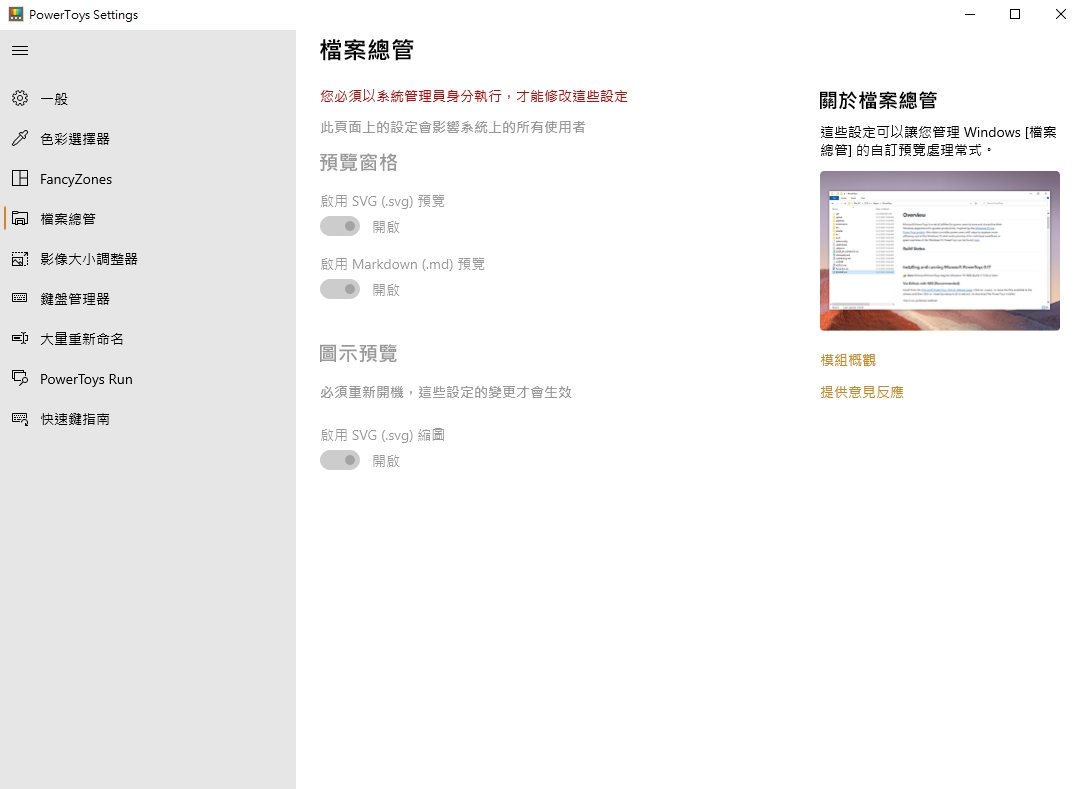Click the 大量重新命名 rename icon
This screenshot has height=789, width=1082.
[x=20, y=339]
